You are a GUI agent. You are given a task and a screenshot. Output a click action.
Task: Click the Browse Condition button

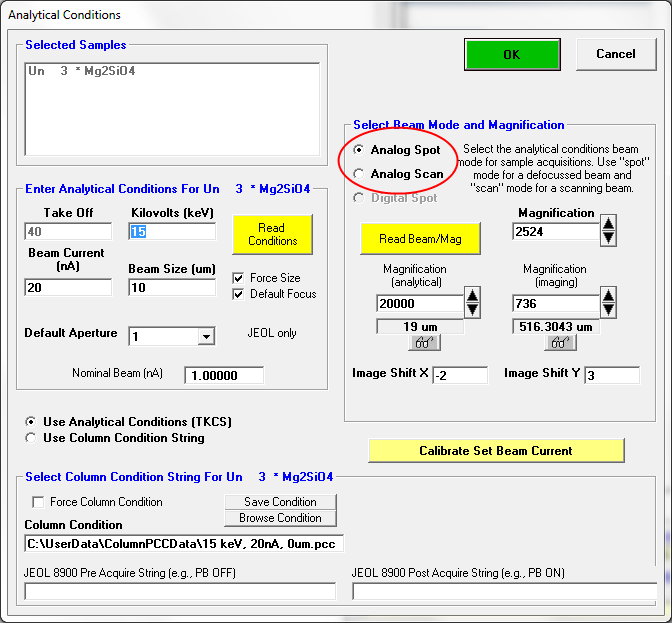(280, 518)
